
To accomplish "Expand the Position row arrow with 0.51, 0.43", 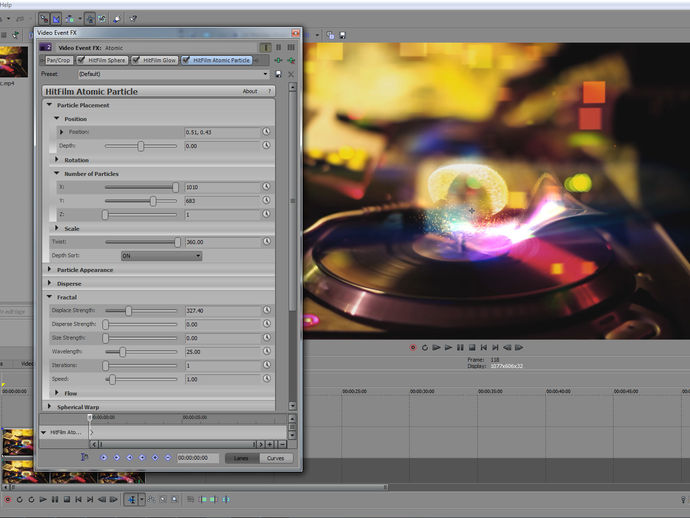I will click(61, 132).
